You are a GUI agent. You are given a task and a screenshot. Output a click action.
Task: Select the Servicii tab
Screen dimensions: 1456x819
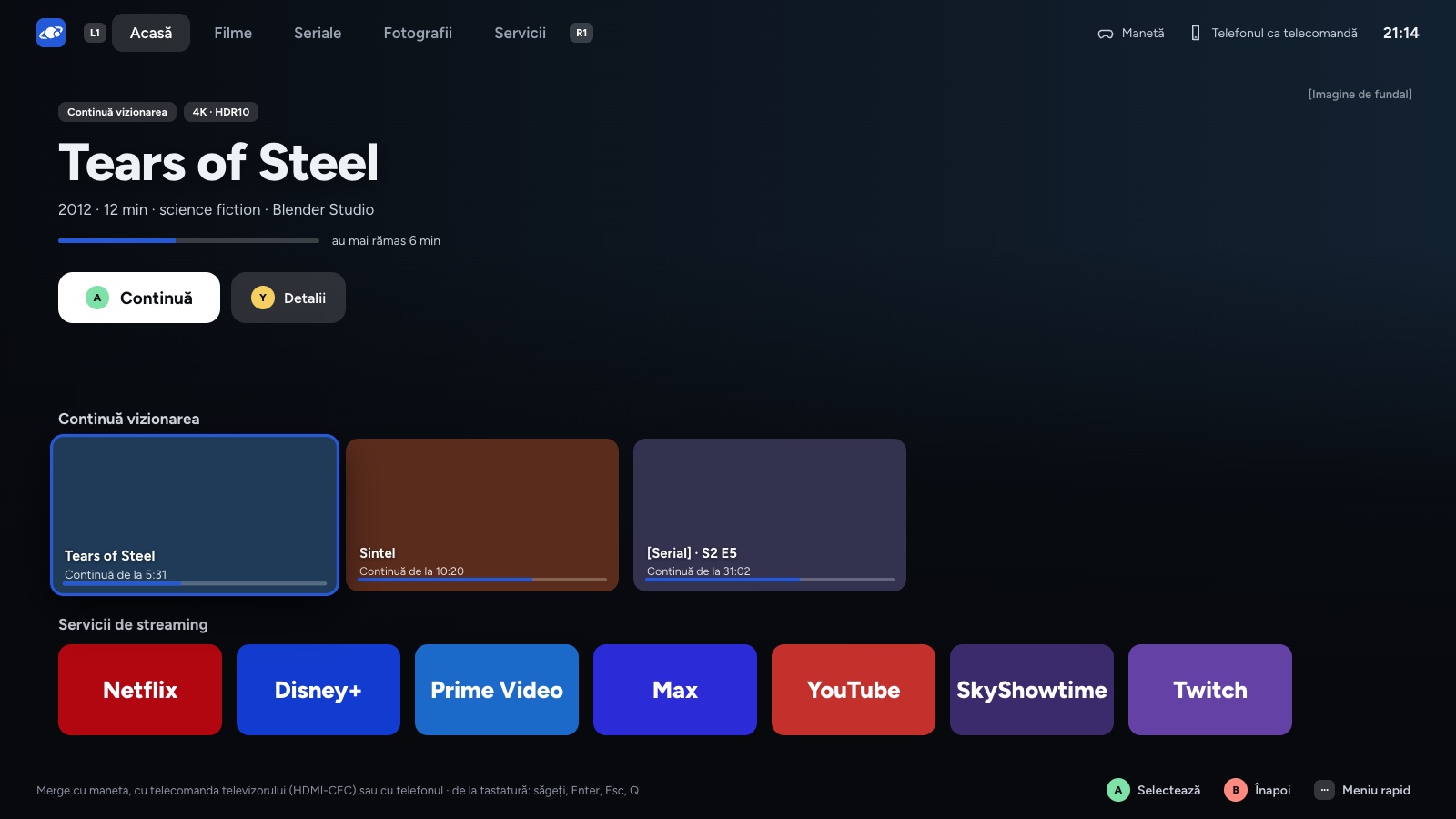tap(521, 33)
